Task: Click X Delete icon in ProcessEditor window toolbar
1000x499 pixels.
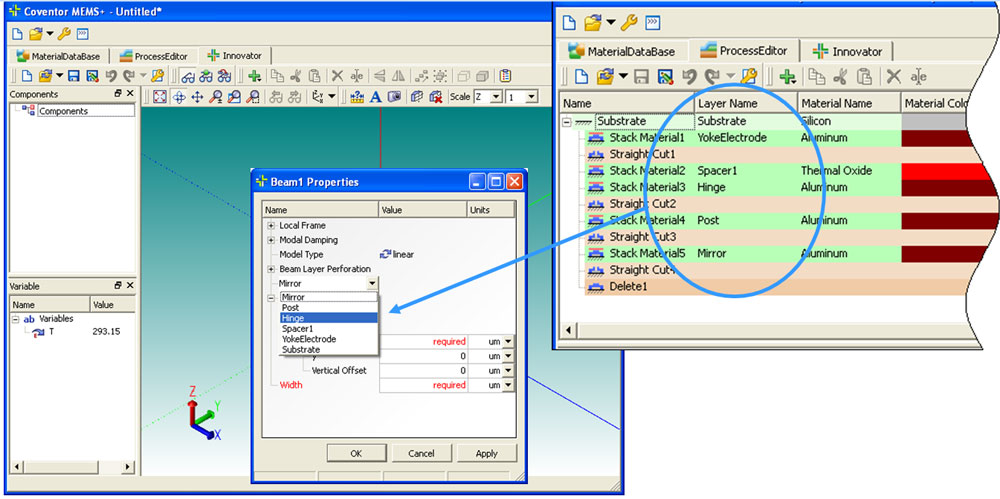Action: pos(893,77)
